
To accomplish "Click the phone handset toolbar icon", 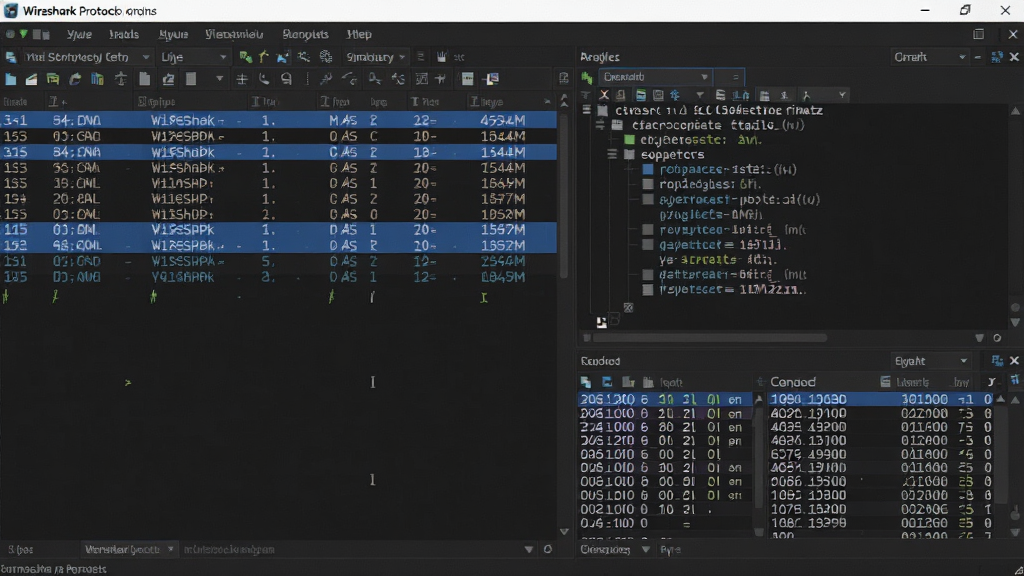I will [264, 79].
